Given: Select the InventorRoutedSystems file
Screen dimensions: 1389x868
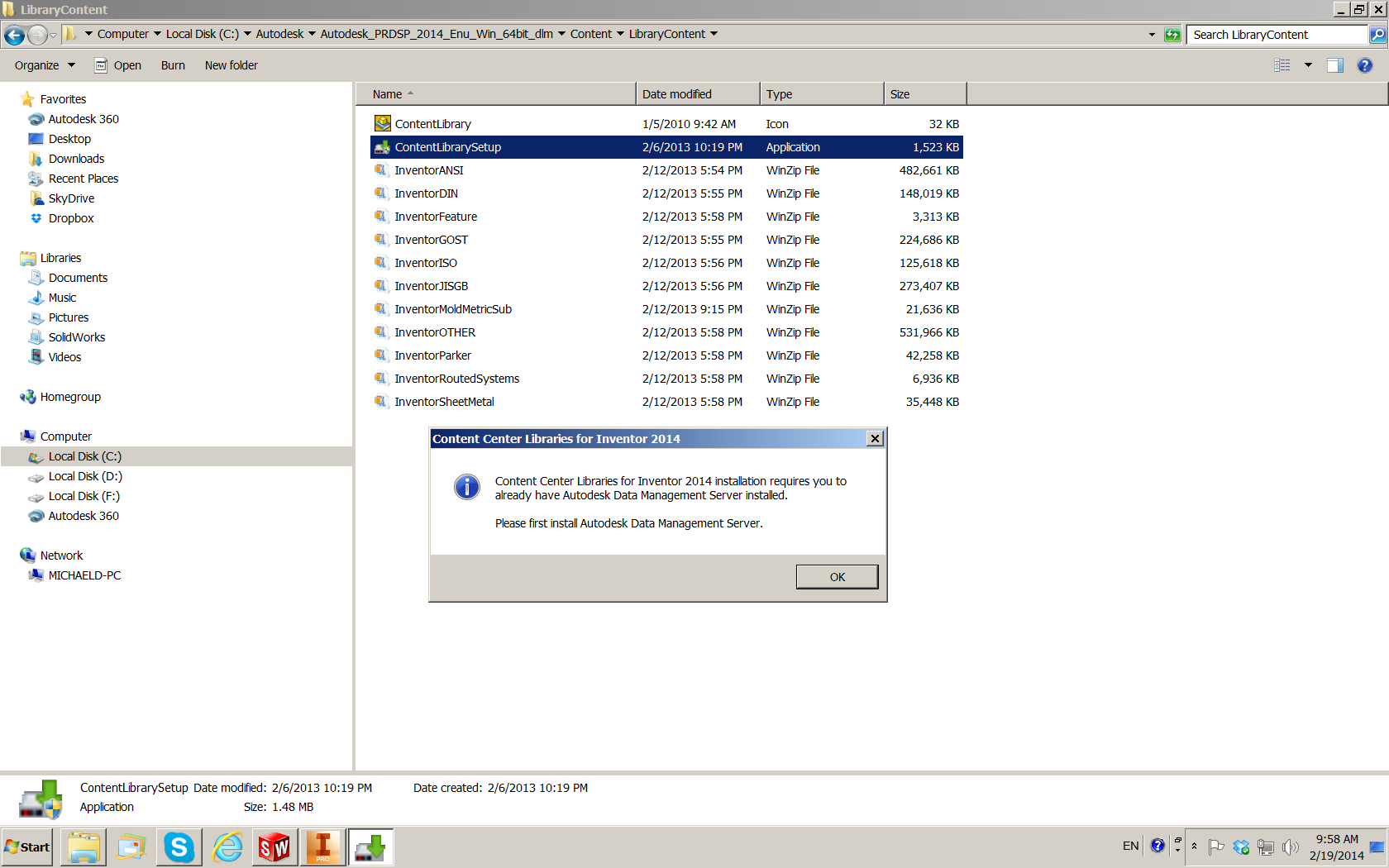Looking at the screenshot, I should tap(666, 379).
